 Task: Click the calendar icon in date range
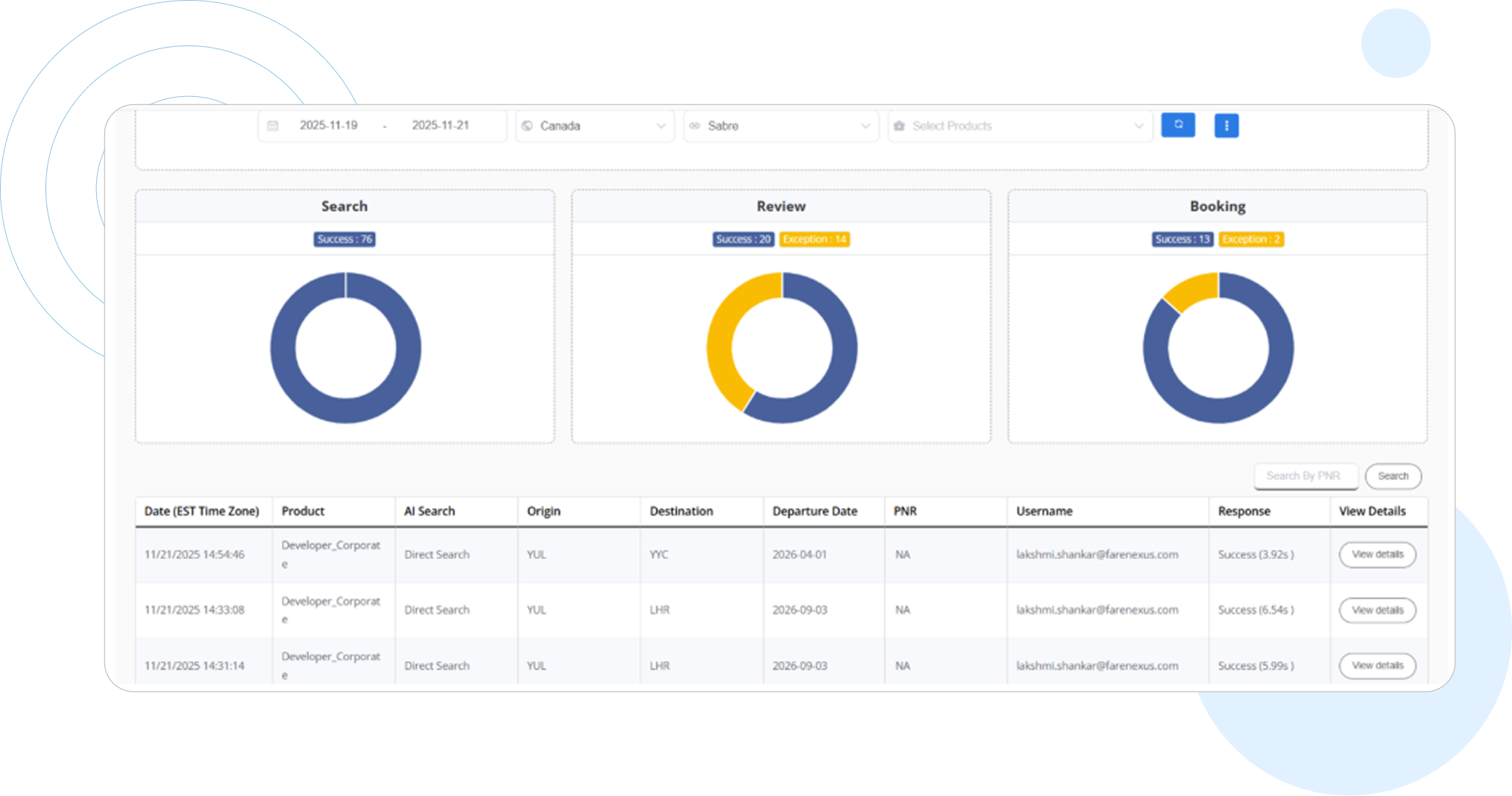click(x=273, y=126)
